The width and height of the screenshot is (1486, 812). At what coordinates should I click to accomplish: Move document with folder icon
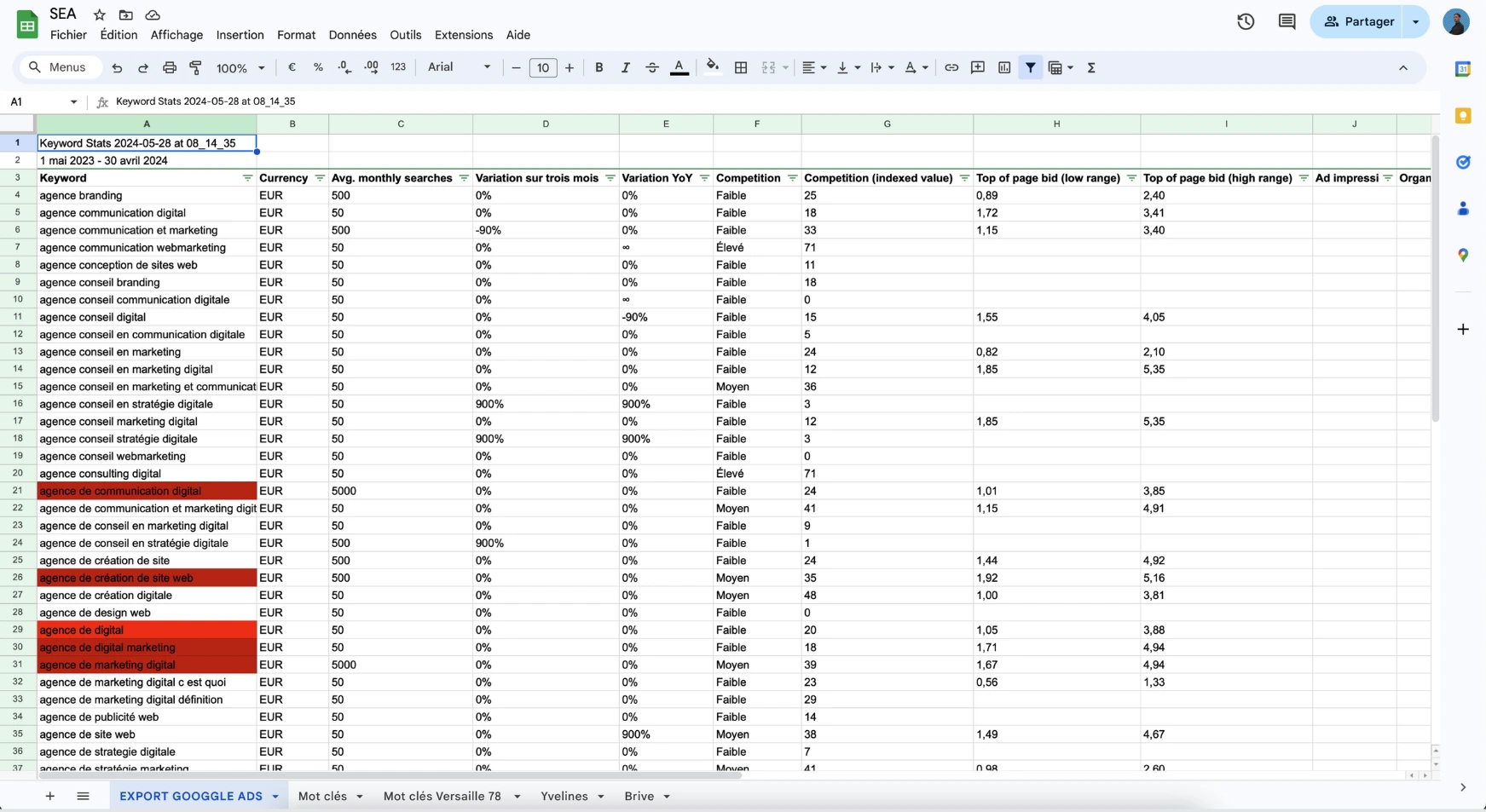coord(126,14)
